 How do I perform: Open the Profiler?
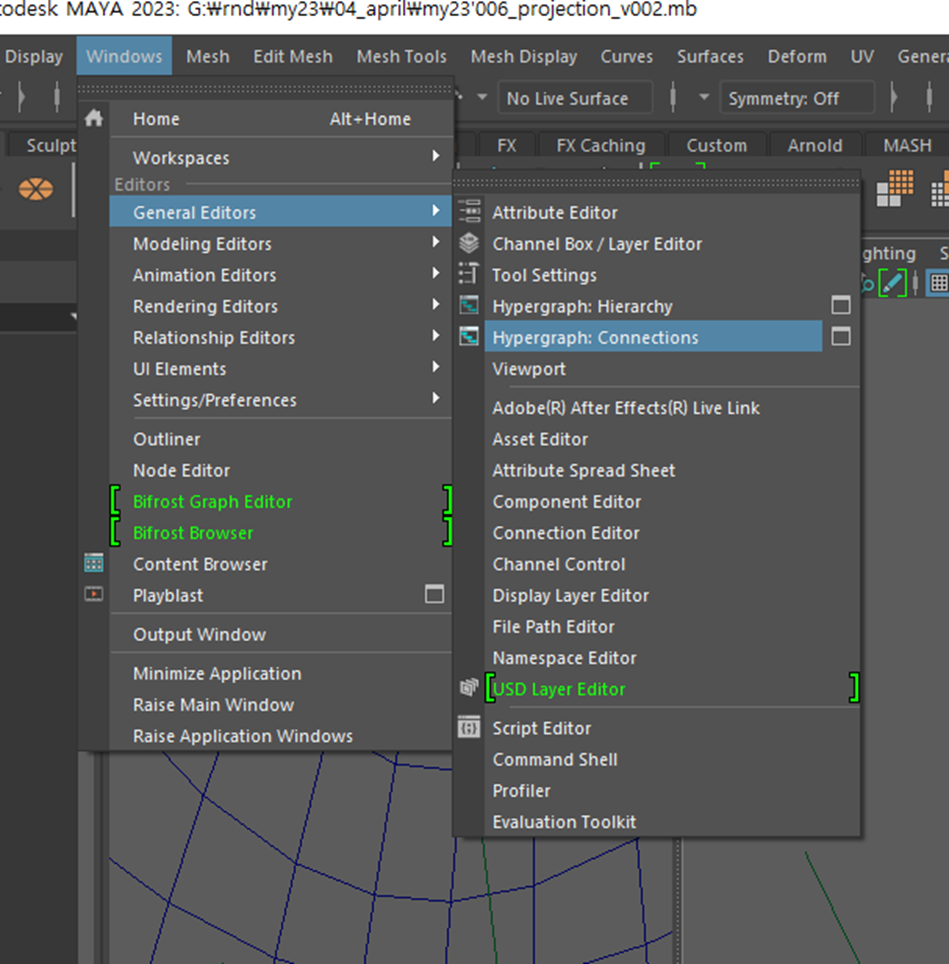coord(672,791)
